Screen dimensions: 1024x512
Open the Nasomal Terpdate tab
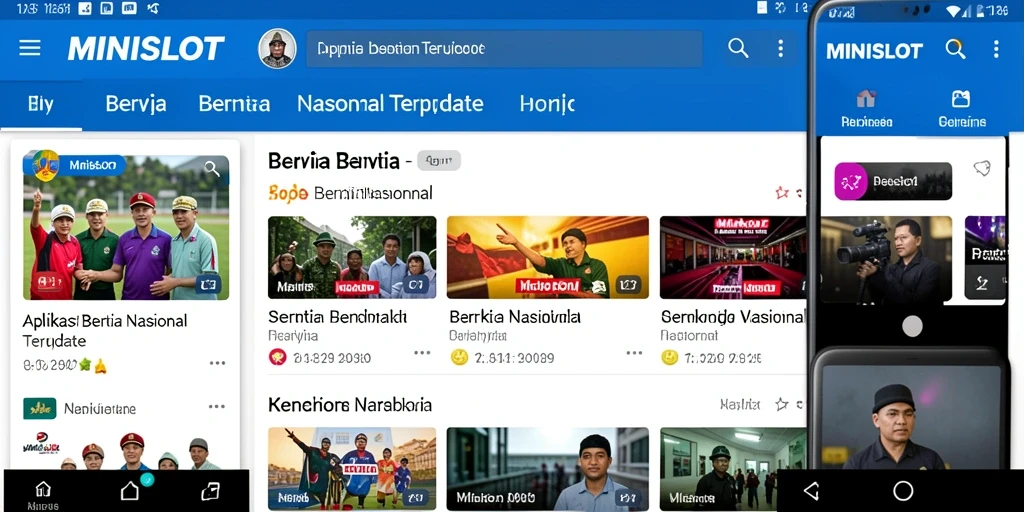coord(390,104)
